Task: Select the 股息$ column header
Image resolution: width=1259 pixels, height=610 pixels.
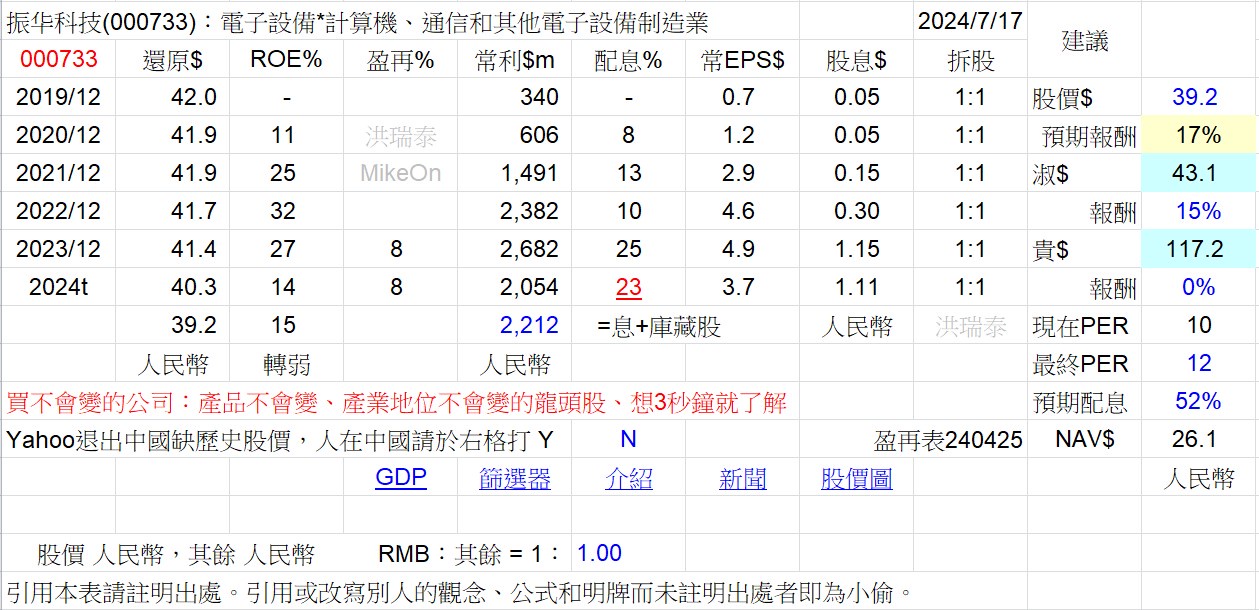Action: point(856,59)
